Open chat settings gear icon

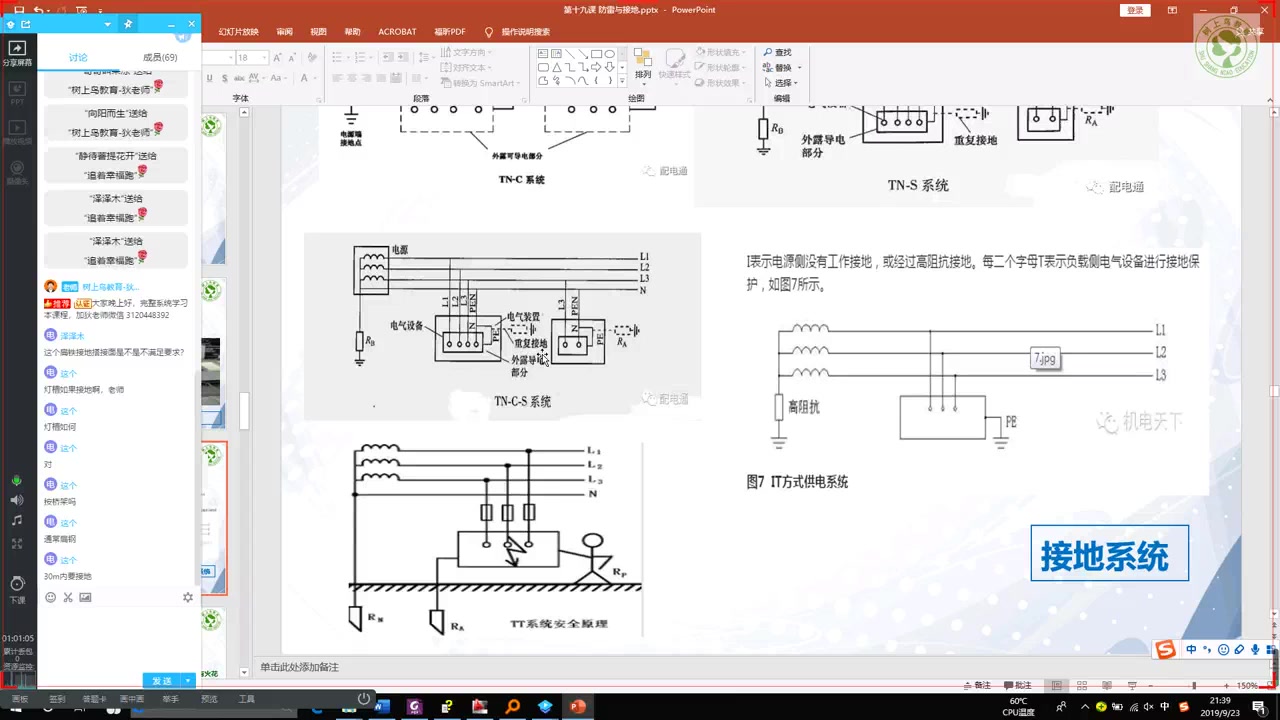point(187,597)
